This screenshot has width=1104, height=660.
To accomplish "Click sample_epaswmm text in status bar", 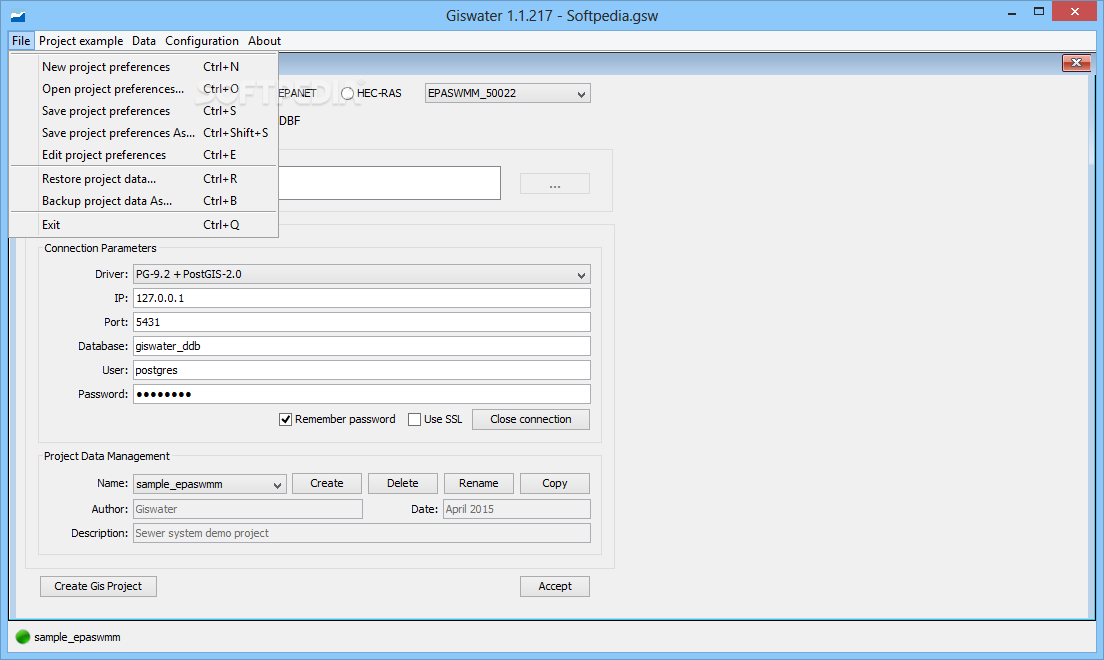I will tap(77, 637).
